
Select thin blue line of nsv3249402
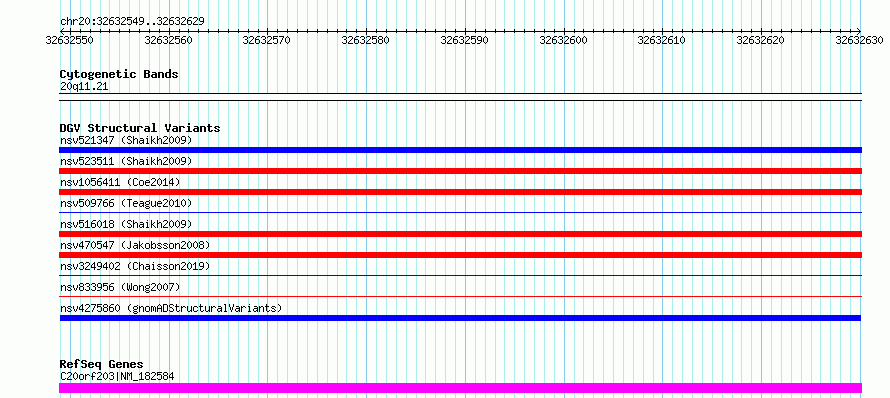tap(460, 275)
